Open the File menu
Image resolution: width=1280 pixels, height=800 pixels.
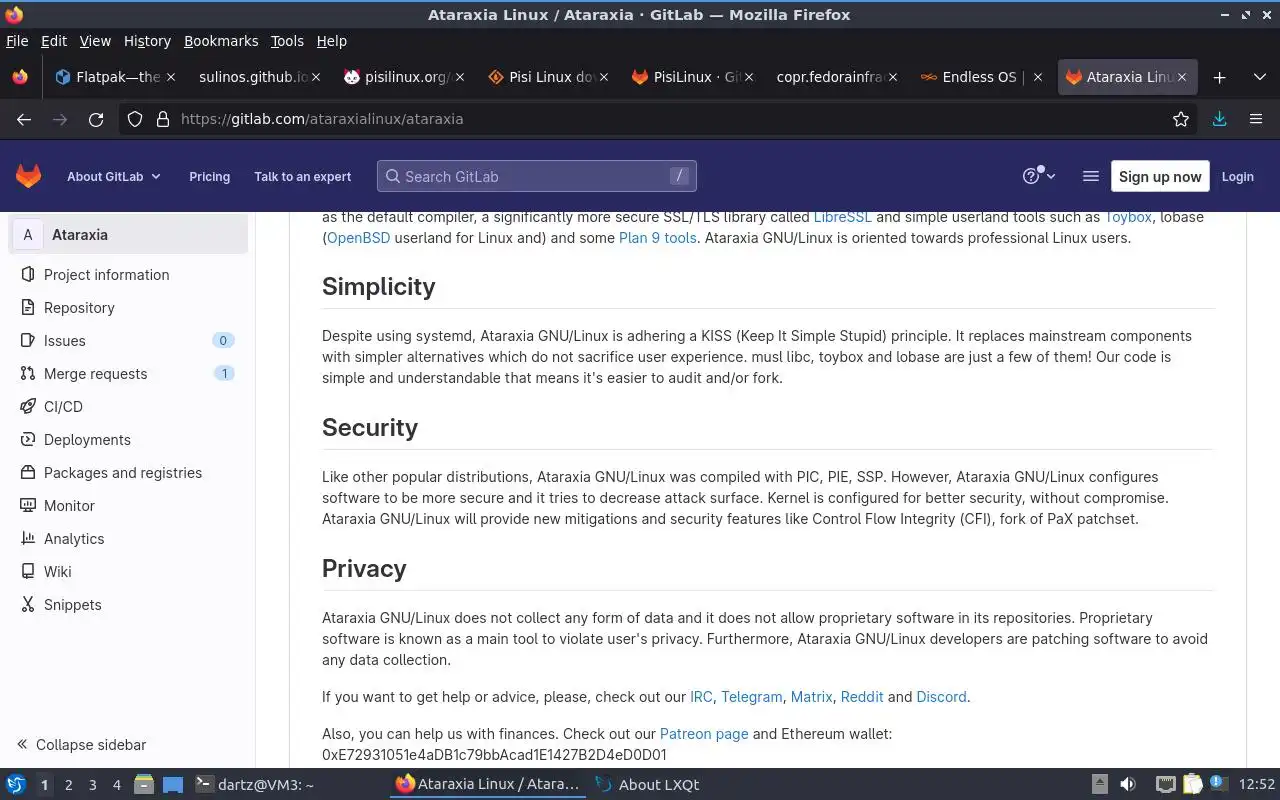tap(17, 41)
